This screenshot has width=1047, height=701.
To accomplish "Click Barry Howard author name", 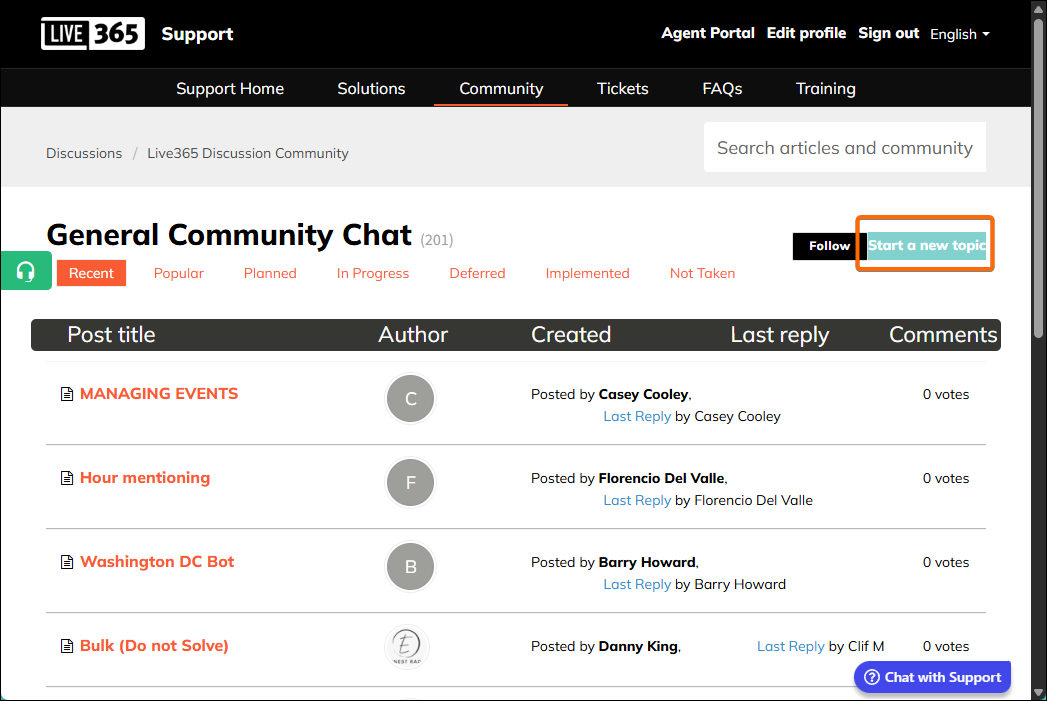I will pyautogui.click(x=647, y=563).
